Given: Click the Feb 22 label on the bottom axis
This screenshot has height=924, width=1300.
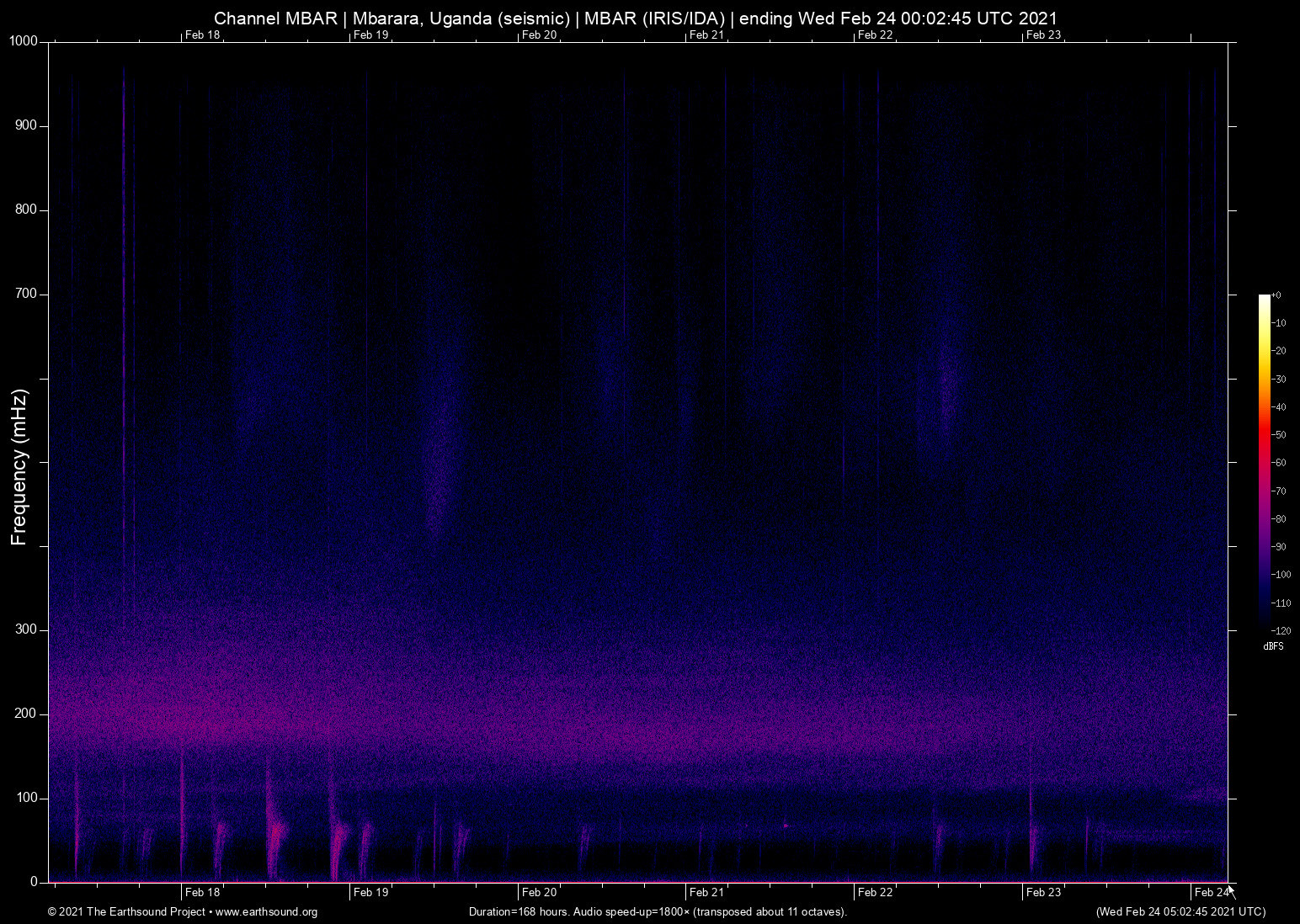Looking at the screenshot, I should point(874,892).
